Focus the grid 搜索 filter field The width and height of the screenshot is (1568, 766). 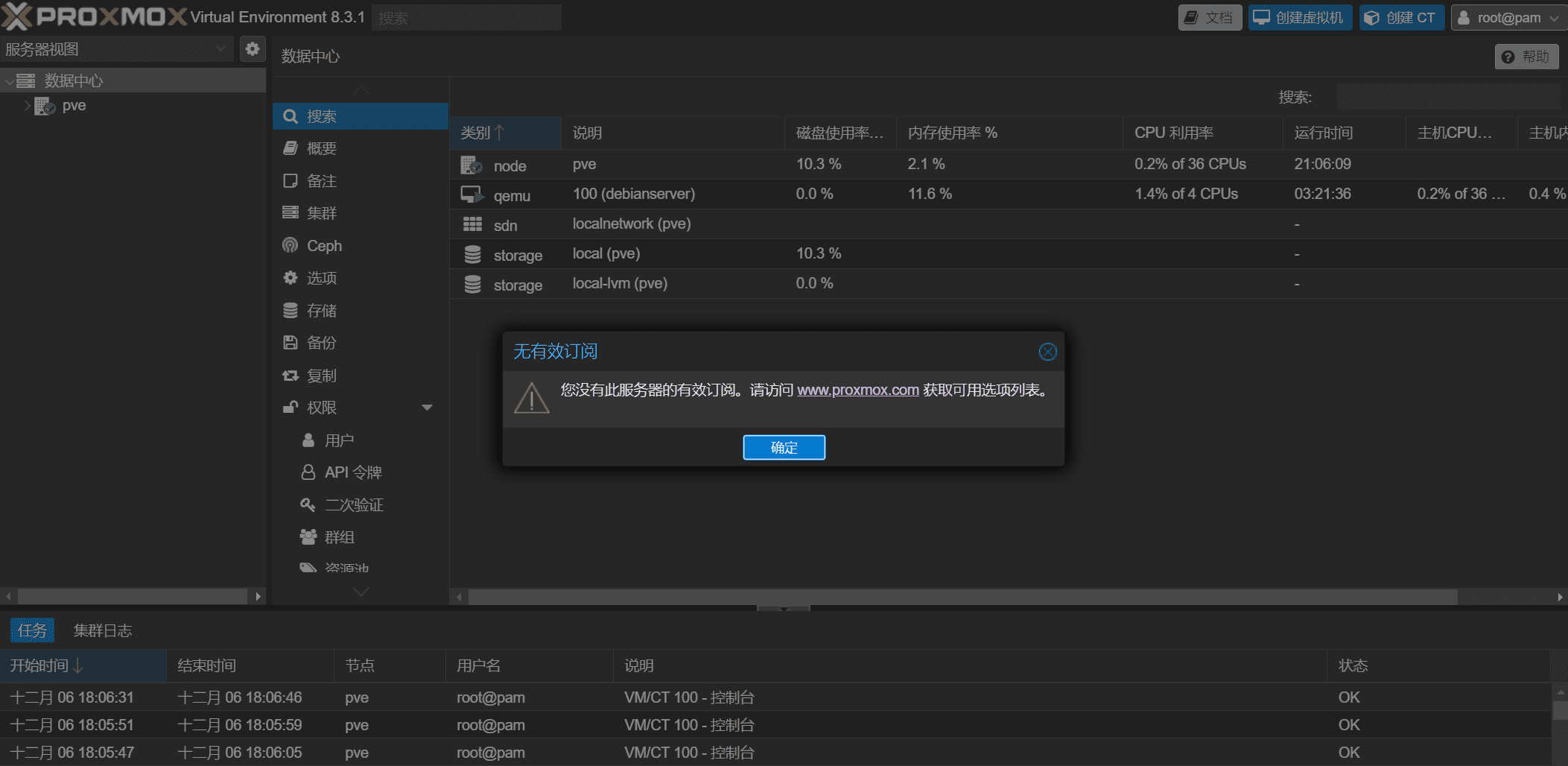tap(1447, 97)
